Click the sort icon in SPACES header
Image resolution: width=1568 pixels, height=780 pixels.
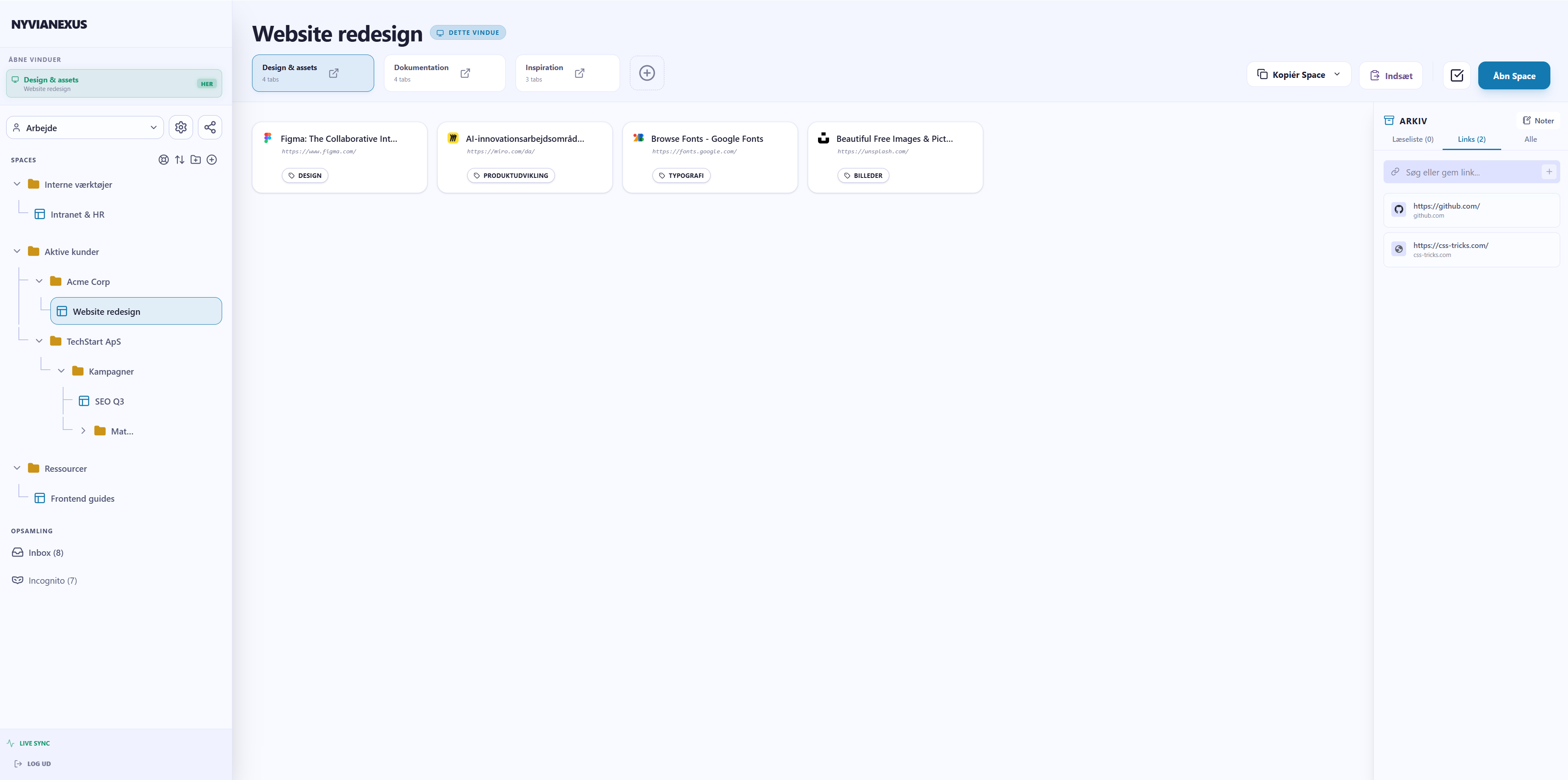pos(180,159)
